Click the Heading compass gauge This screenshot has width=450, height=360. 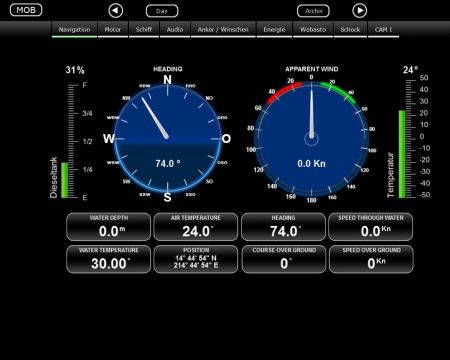tap(167, 138)
